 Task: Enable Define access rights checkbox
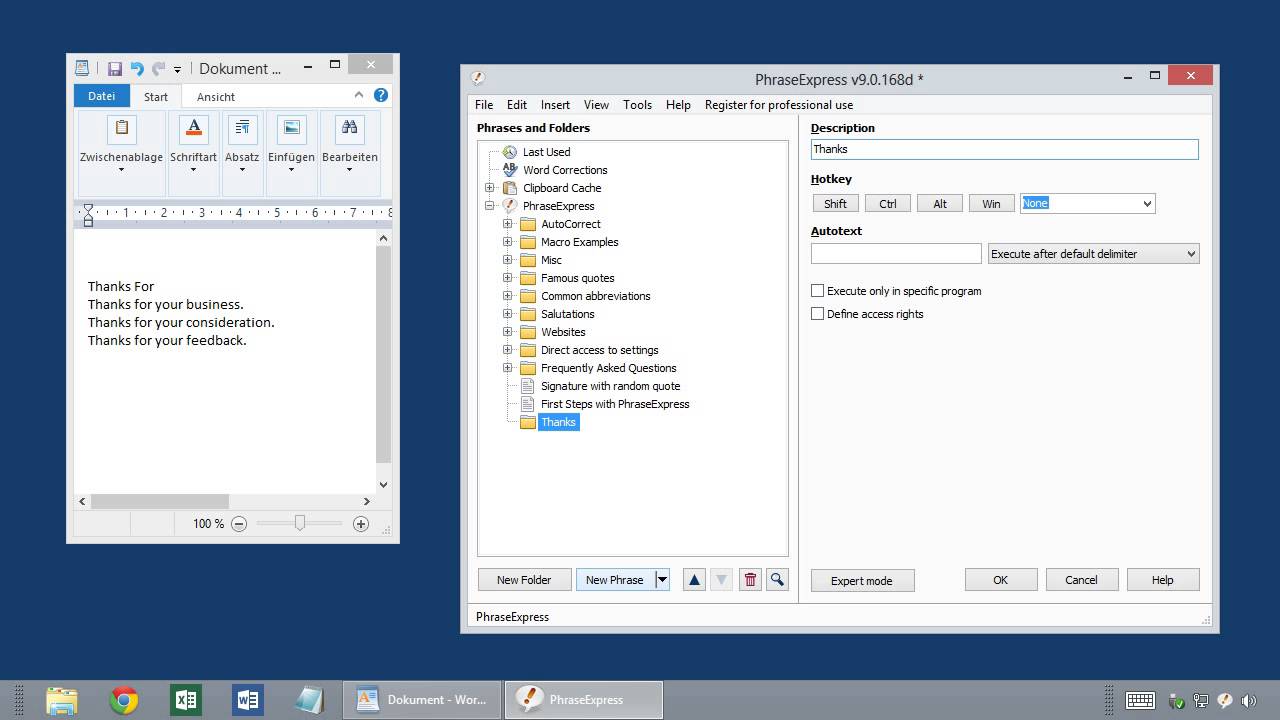818,314
